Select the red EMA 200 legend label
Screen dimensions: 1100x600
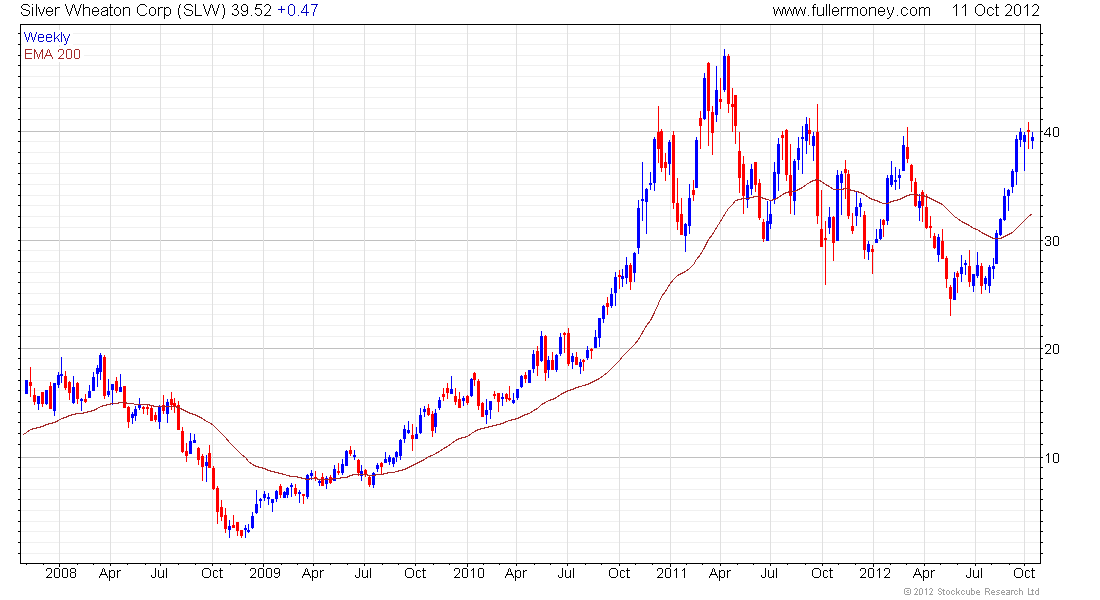click(53, 55)
